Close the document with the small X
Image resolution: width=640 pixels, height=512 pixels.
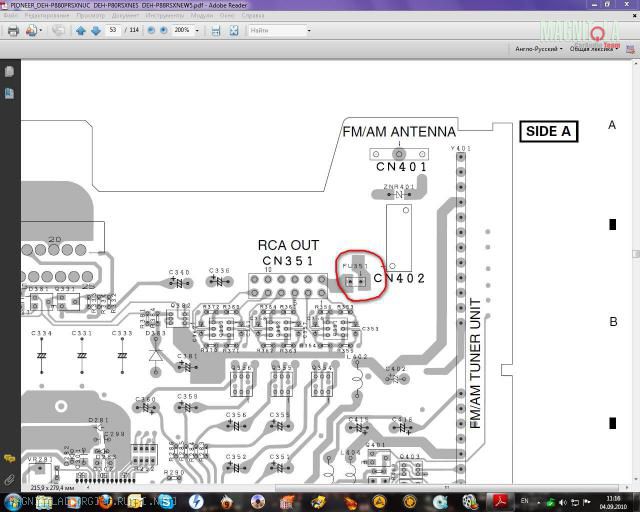point(635,16)
